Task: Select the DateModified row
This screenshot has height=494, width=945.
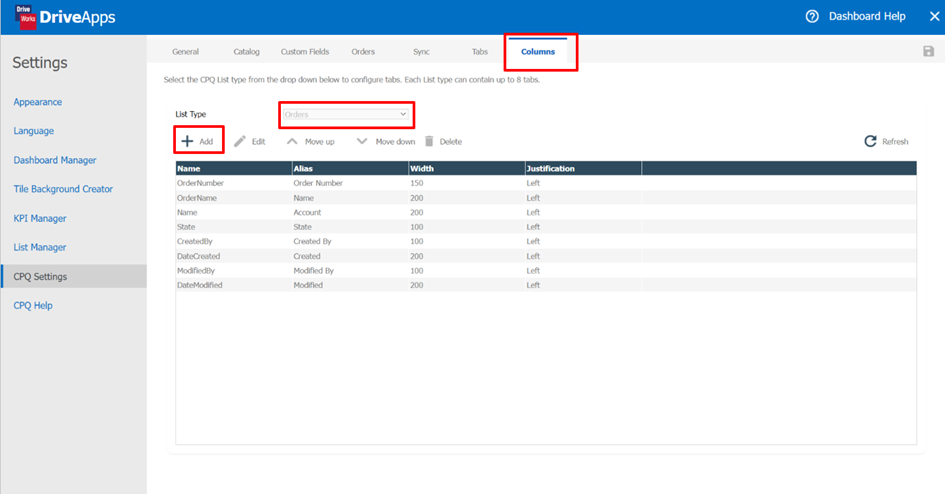Action: pyautogui.click(x=546, y=285)
